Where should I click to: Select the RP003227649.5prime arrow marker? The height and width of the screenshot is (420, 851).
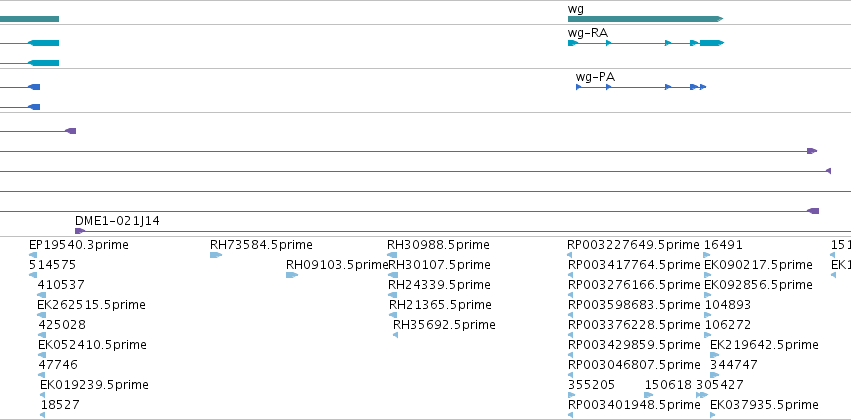pos(570,255)
